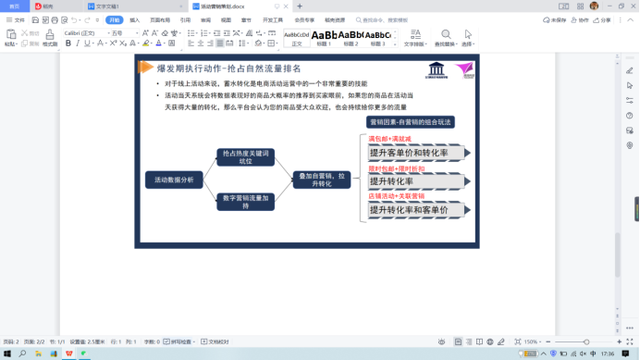Click the clear formatting eraser icon

coord(164,33)
